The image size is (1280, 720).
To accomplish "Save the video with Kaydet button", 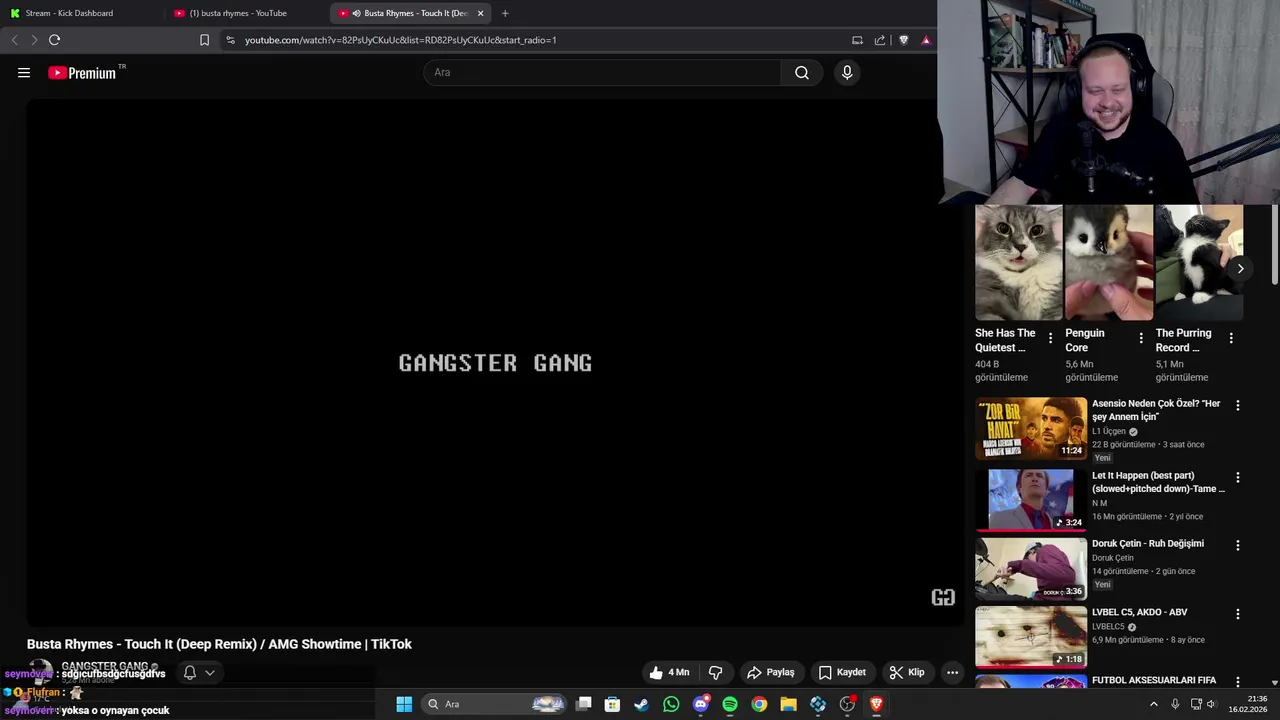I will [842, 672].
